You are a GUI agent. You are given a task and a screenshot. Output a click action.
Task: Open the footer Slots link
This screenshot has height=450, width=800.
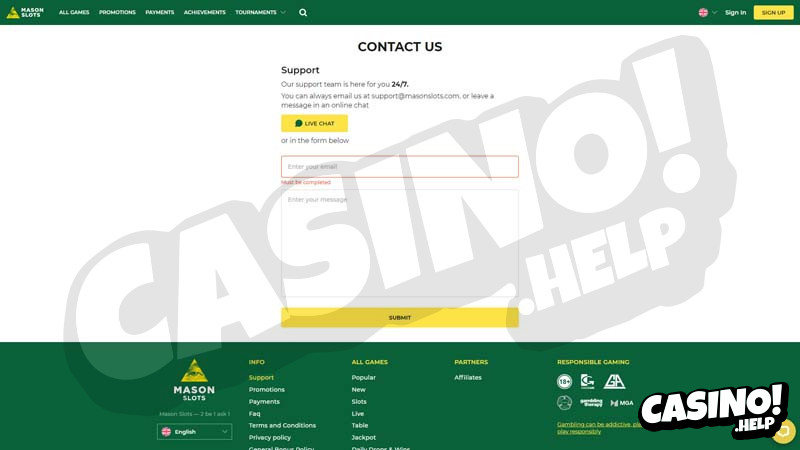pos(359,402)
